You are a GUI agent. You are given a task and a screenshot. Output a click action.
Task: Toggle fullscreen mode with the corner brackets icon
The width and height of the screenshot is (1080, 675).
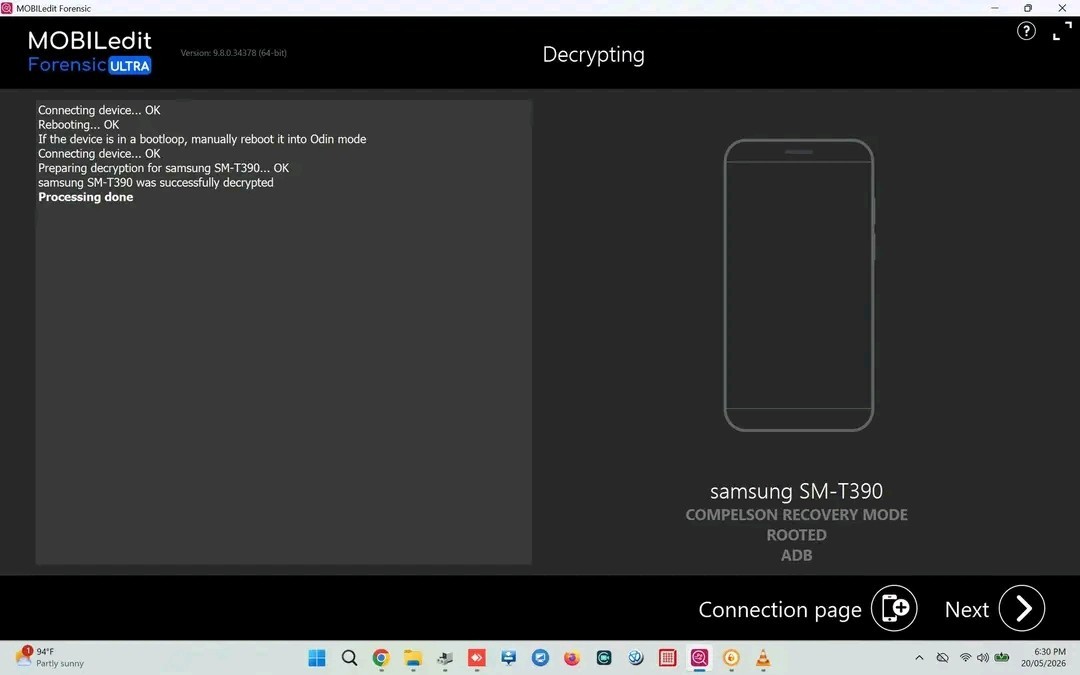tap(1062, 31)
